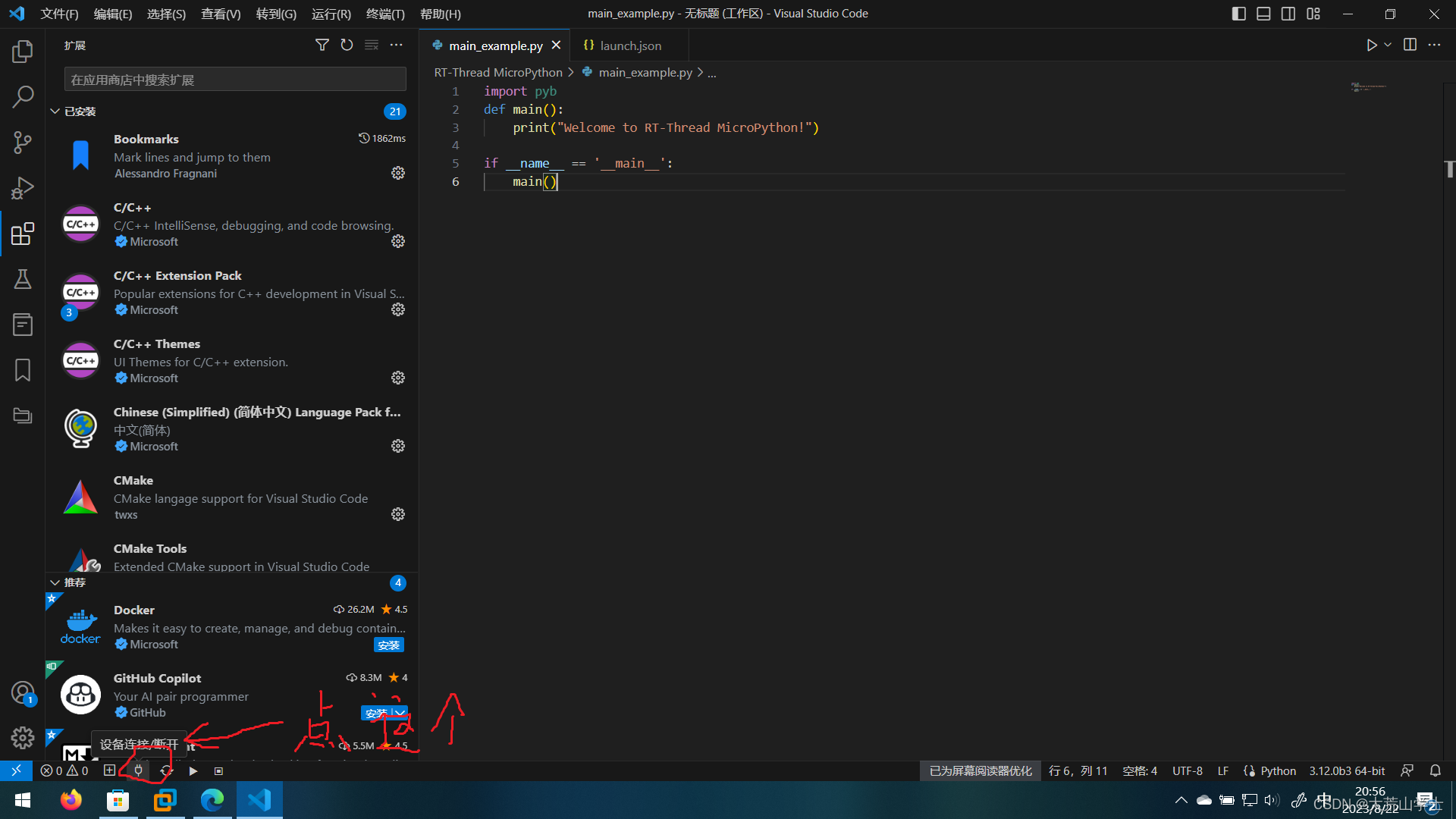Screen dimensions: 1456x819
Task: Open the Run and Debug sidebar icon
Action: coord(22,187)
